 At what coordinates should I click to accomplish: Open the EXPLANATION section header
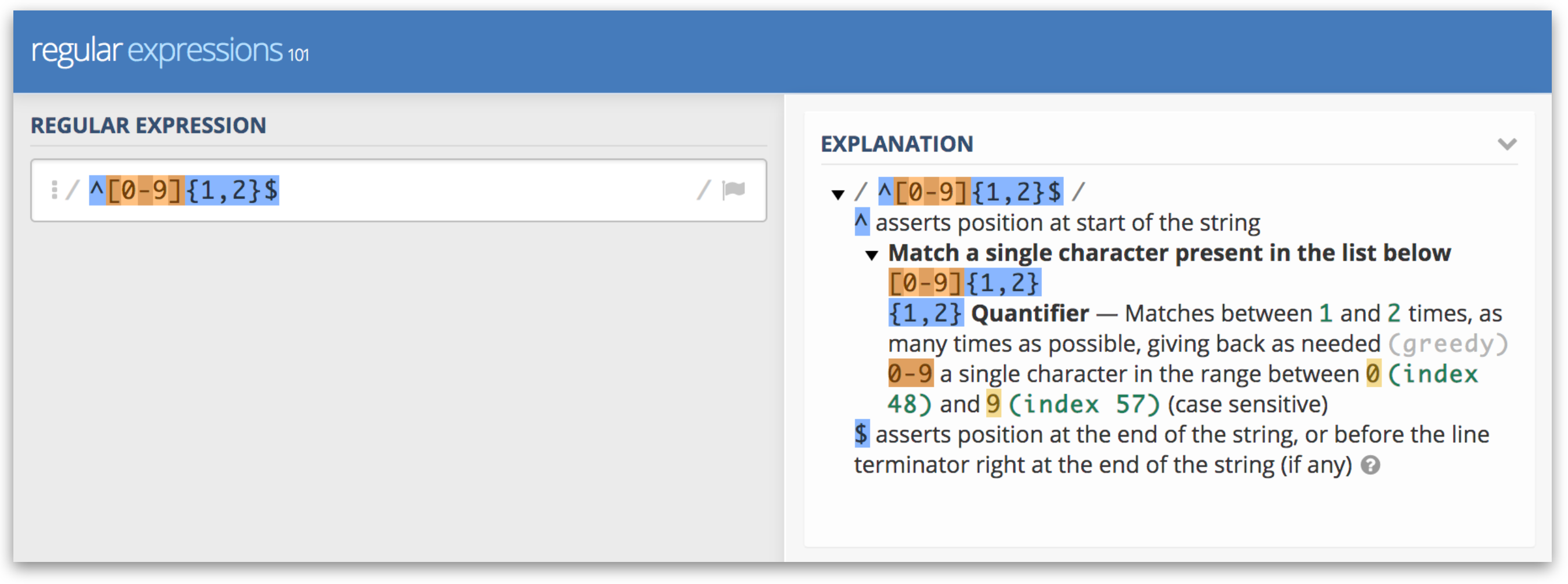click(x=896, y=144)
